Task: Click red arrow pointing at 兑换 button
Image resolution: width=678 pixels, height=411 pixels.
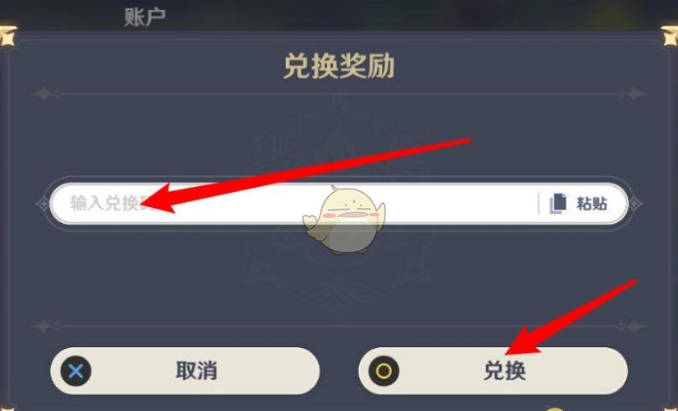Action: [x=571, y=317]
